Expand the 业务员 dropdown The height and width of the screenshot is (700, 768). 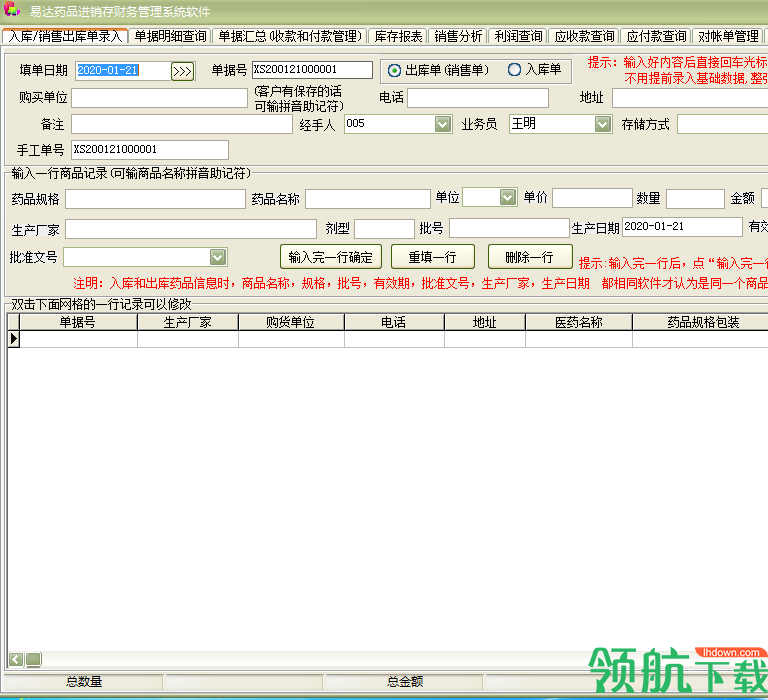tap(603, 124)
